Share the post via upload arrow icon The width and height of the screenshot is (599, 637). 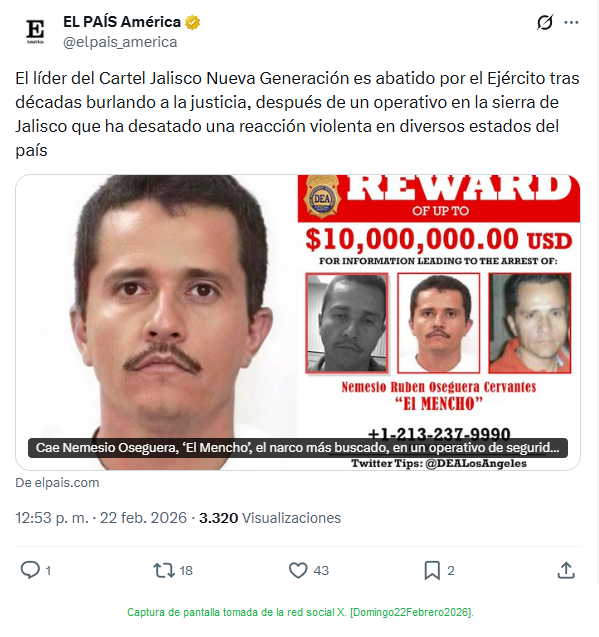(x=566, y=570)
